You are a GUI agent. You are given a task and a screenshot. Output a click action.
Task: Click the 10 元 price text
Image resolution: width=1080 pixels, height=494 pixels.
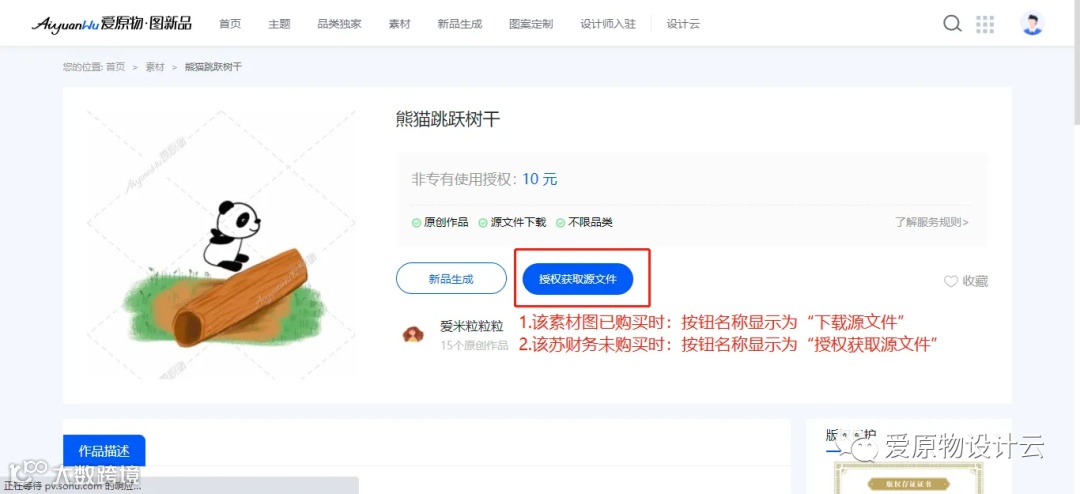540,179
